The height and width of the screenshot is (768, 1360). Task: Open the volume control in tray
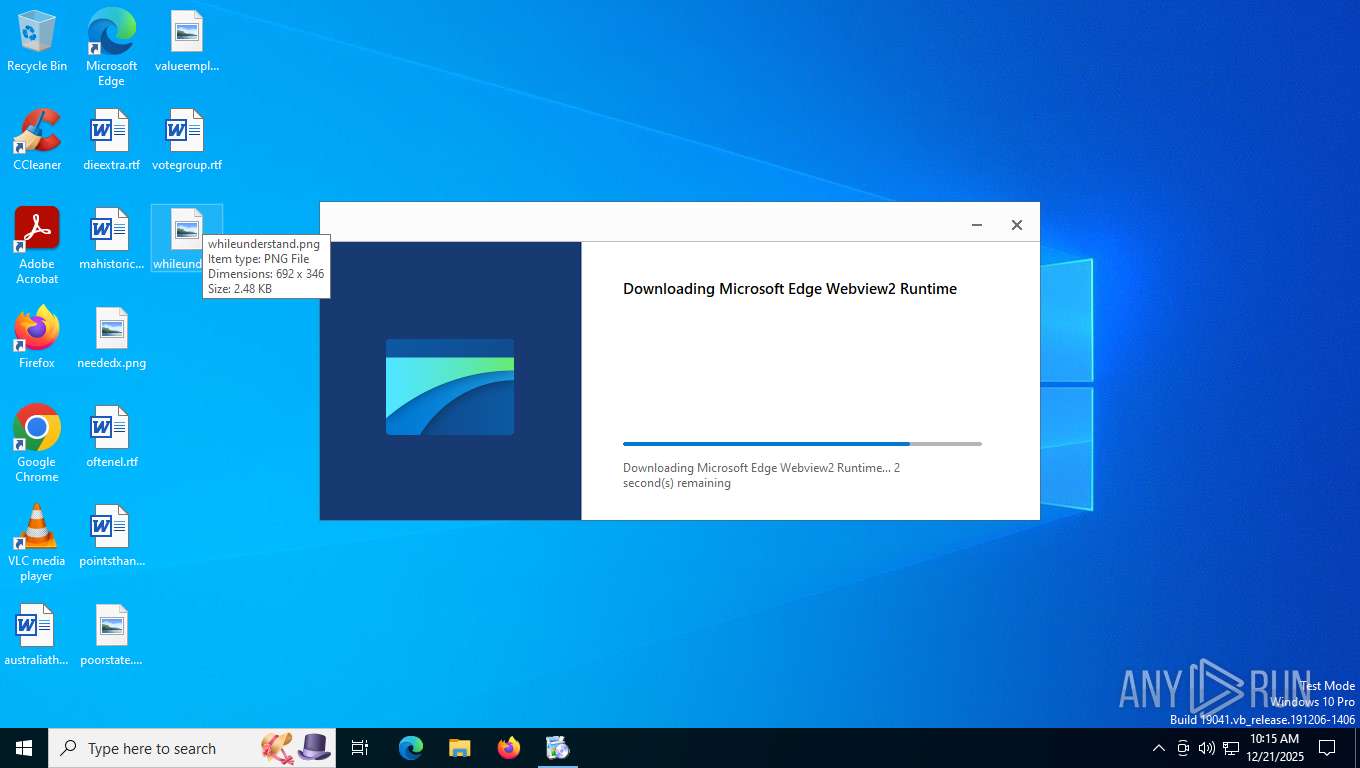tap(1207, 748)
